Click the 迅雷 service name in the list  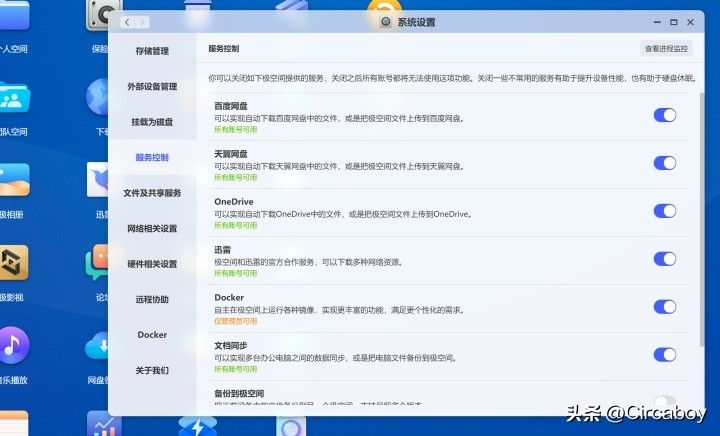point(222,250)
